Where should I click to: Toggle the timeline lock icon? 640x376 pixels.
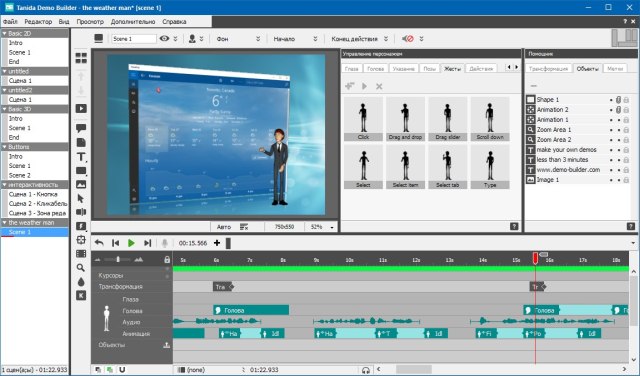click(167, 259)
